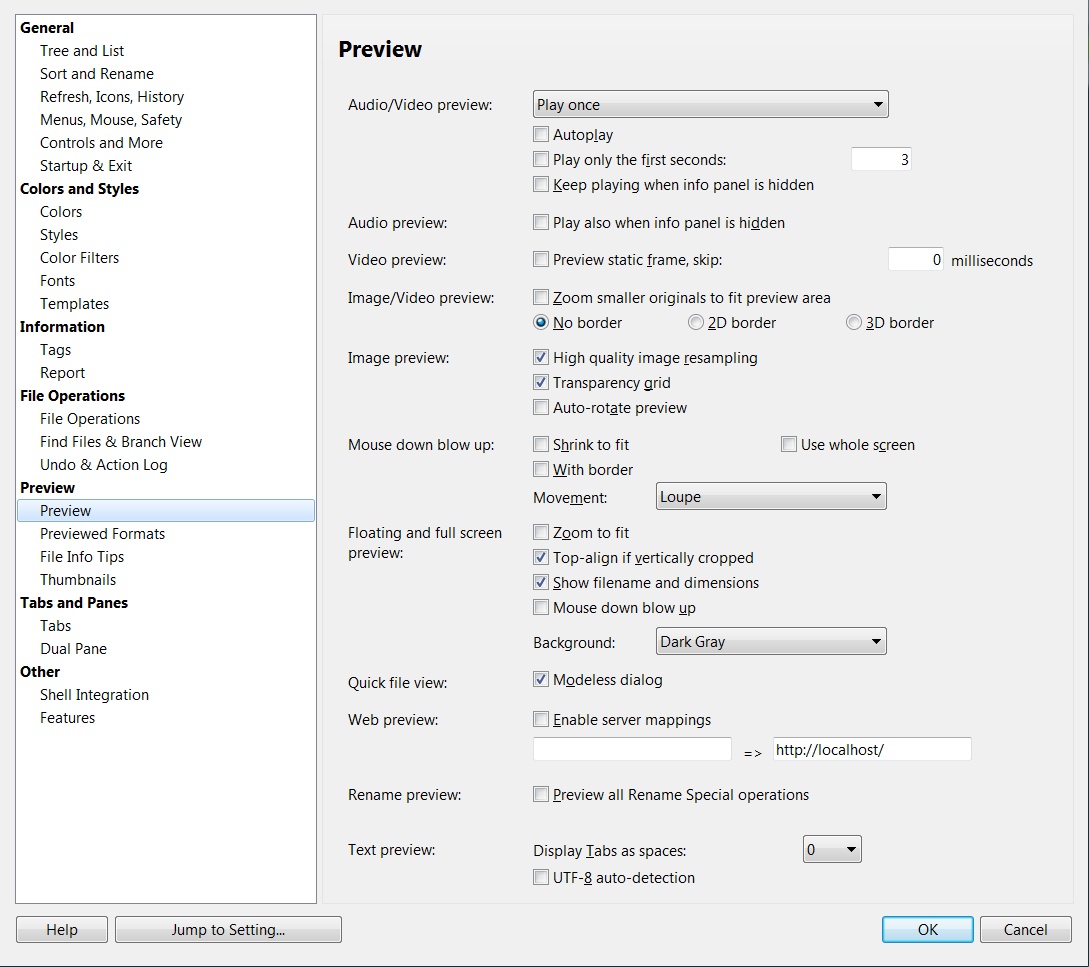
Task: Toggle Transparency grid checkbox
Action: coord(541,383)
